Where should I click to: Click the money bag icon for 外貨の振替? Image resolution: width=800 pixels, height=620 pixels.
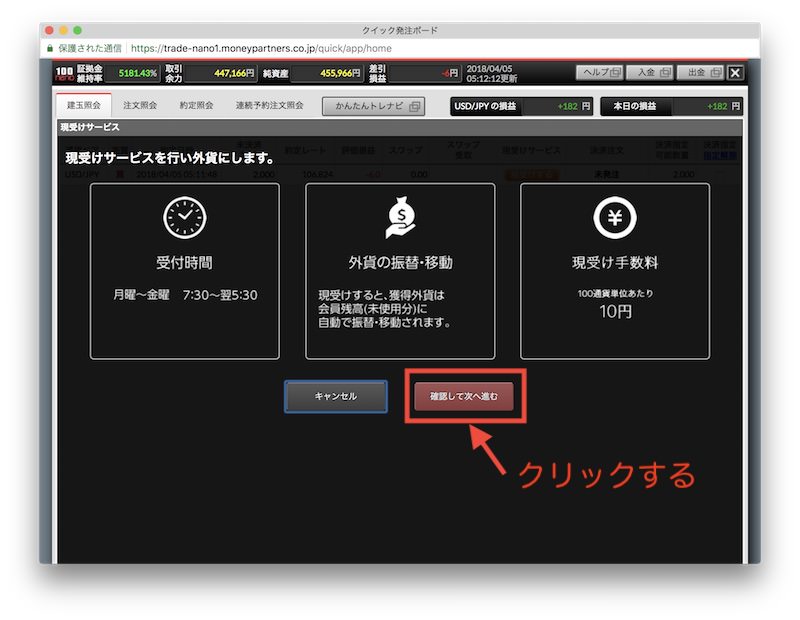pos(401,217)
